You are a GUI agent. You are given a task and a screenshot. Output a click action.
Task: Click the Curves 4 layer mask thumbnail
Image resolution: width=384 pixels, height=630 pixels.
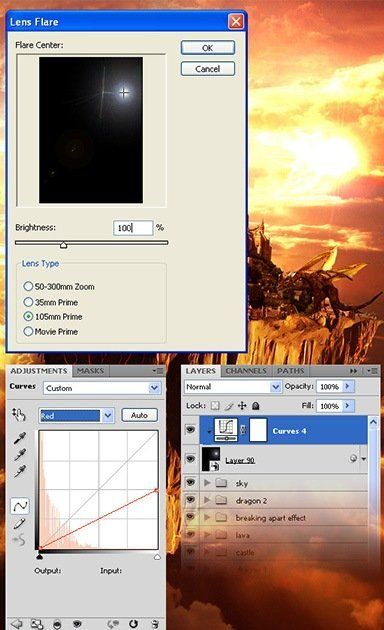(258, 430)
